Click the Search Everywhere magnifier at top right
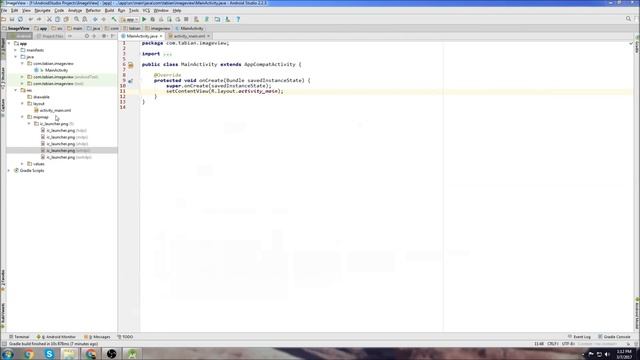The height and width of the screenshot is (360, 640). pos(628,19)
